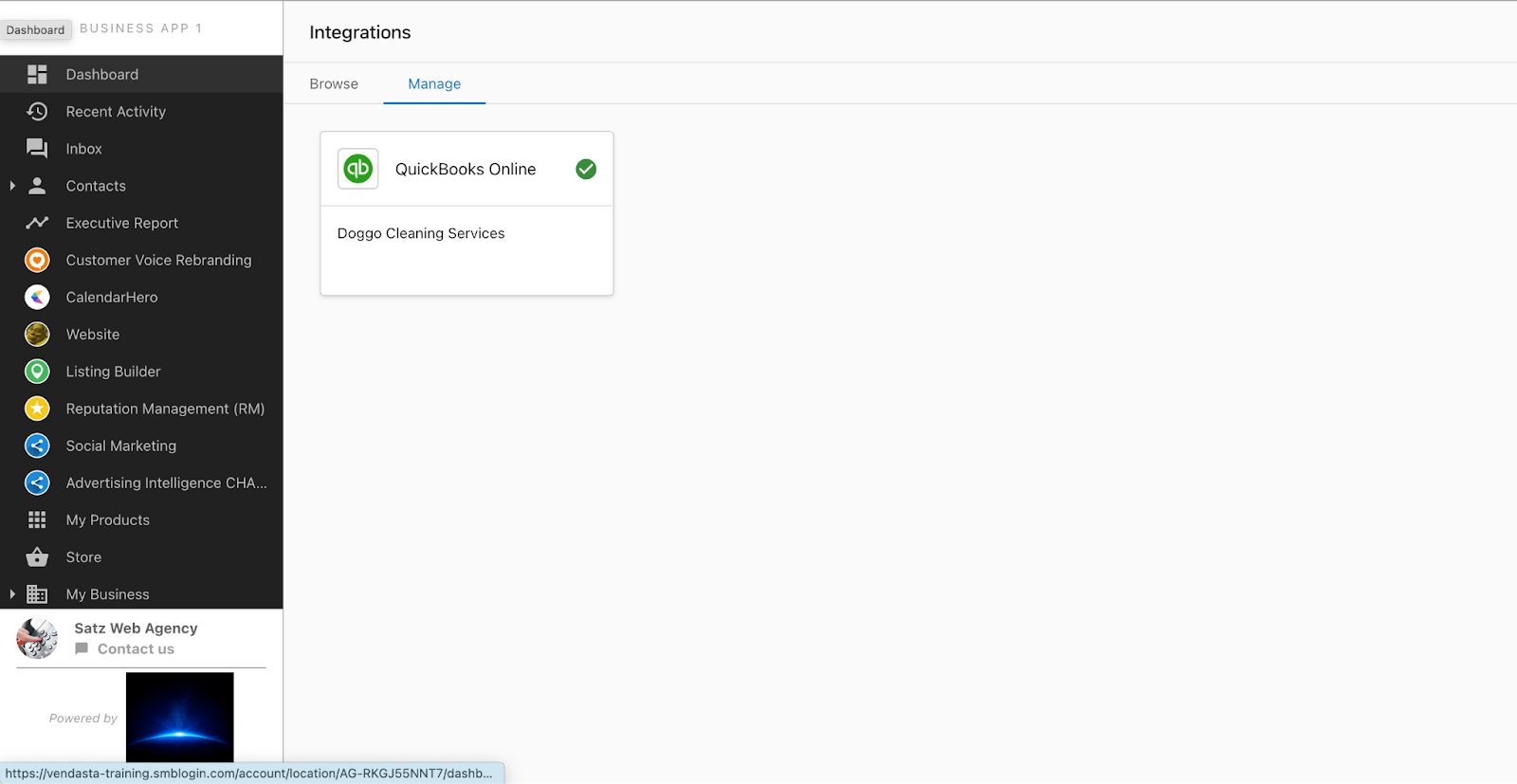Click the Listing Builder pin icon

37,372
